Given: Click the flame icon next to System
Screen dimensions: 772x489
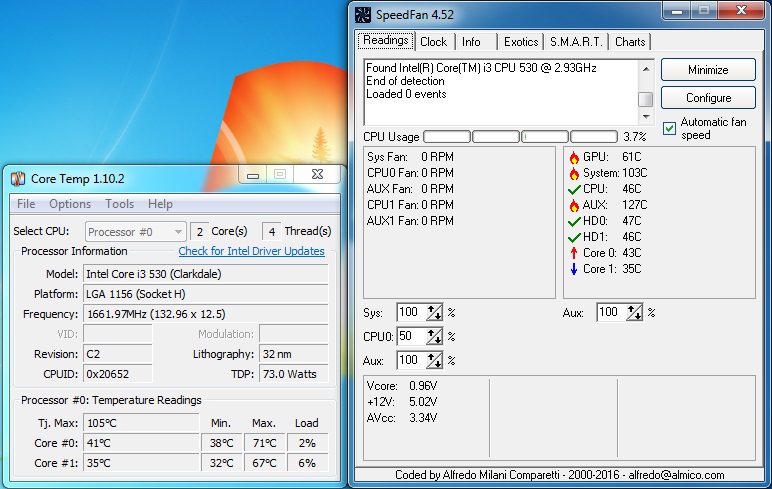Looking at the screenshot, I should 574,173.
